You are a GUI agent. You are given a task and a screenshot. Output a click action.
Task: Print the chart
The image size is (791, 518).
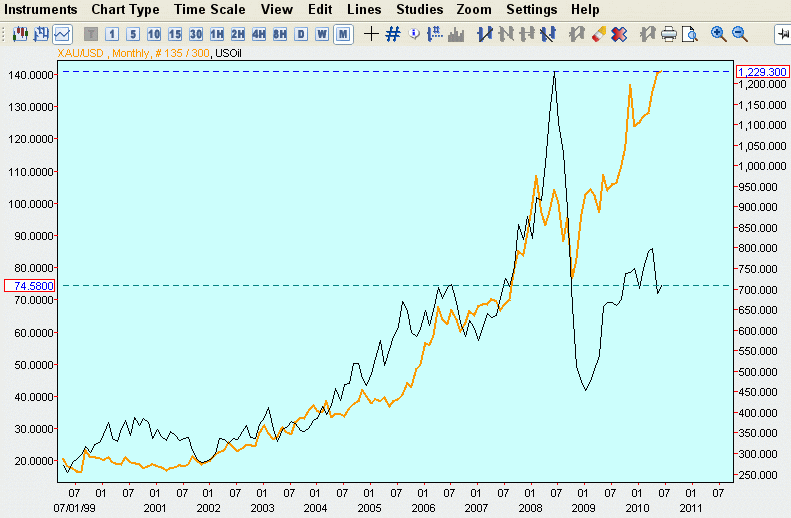669,34
